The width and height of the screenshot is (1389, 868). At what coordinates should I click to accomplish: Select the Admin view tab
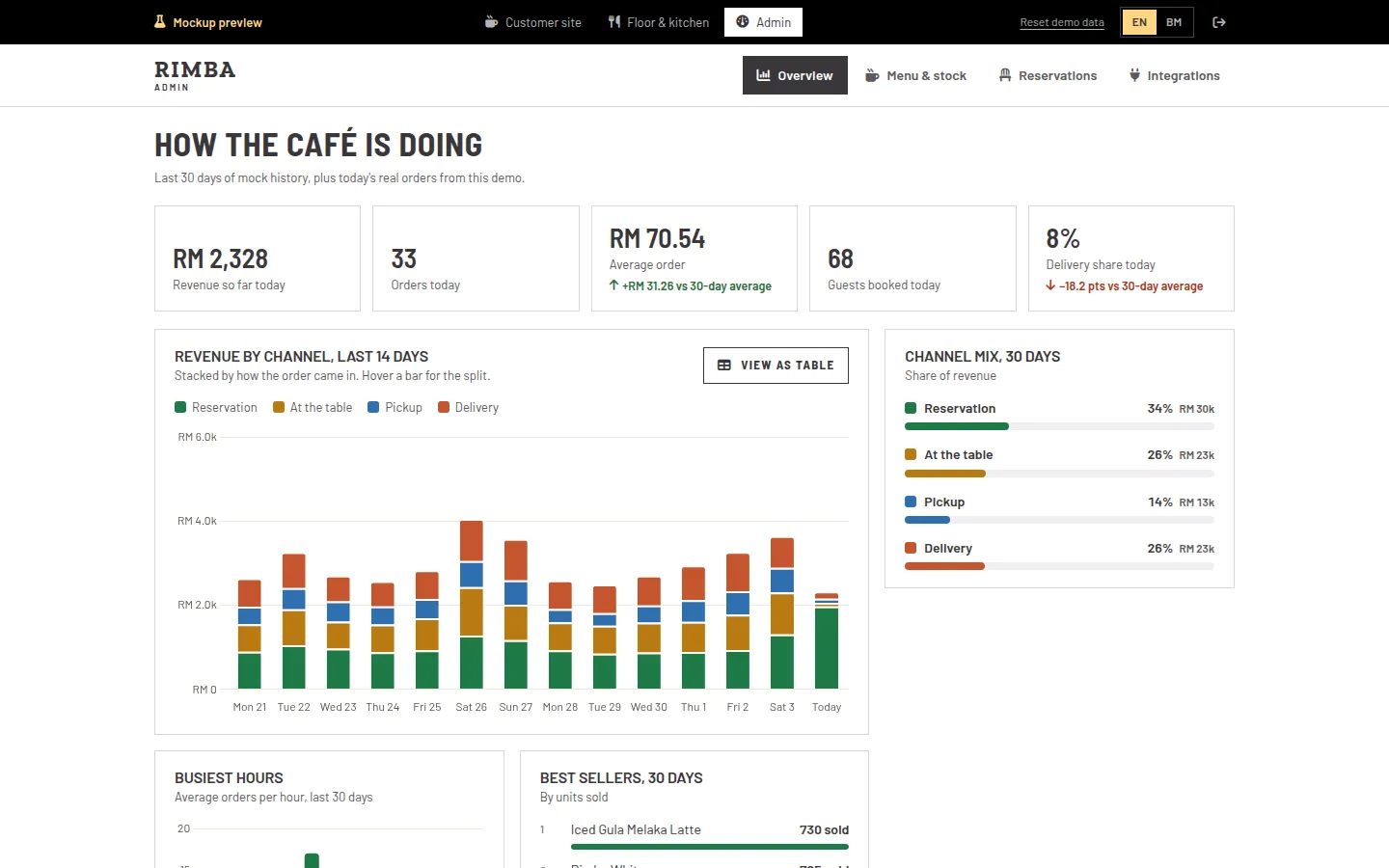[763, 22]
